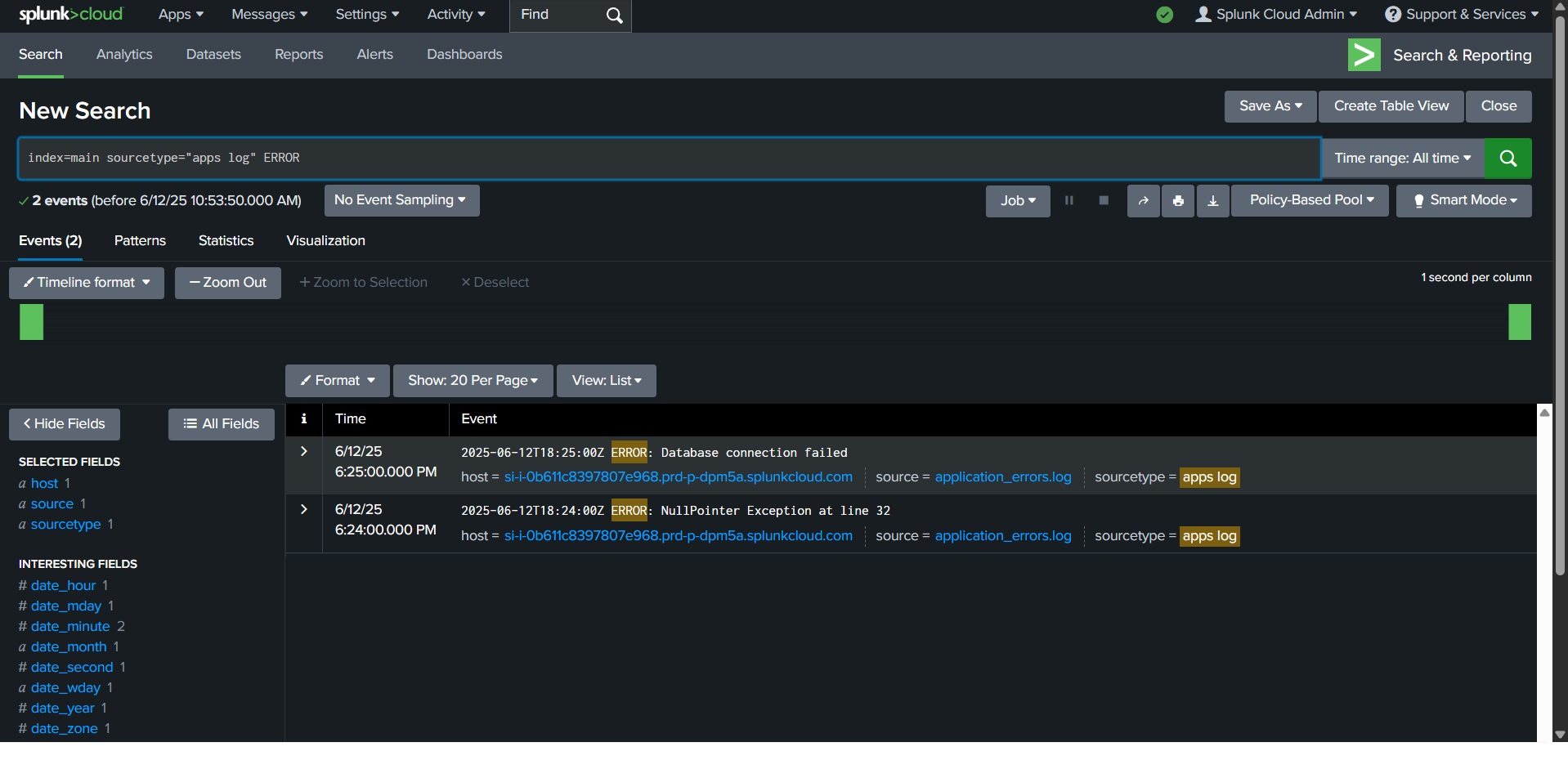The width and height of the screenshot is (1568, 778).
Task: Click the source selected field
Action: coord(52,504)
